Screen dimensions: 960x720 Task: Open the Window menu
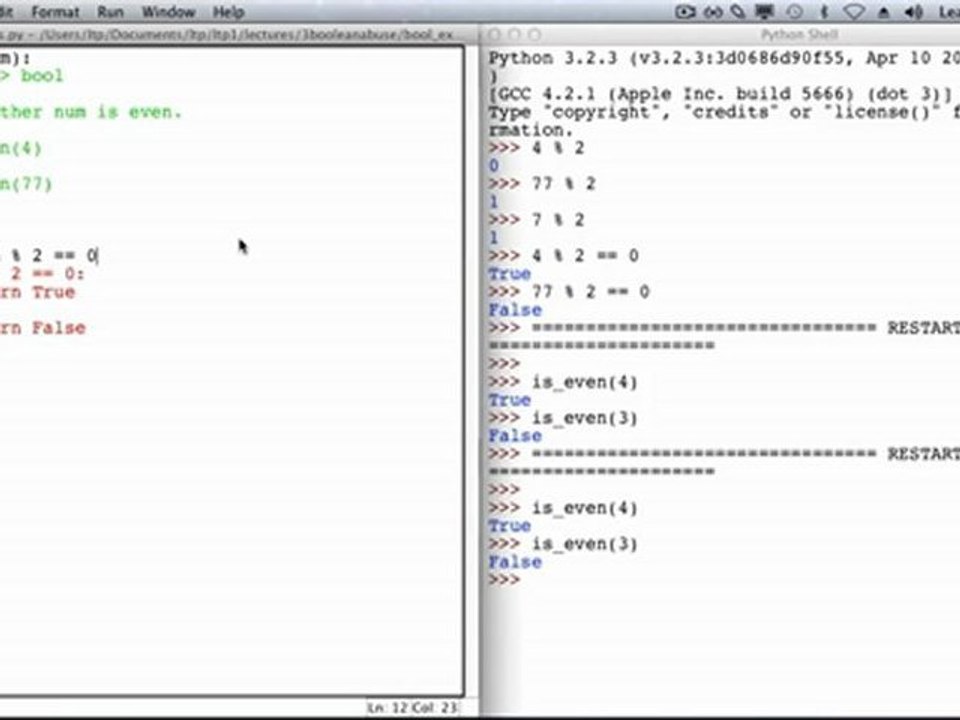tap(168, 12)
